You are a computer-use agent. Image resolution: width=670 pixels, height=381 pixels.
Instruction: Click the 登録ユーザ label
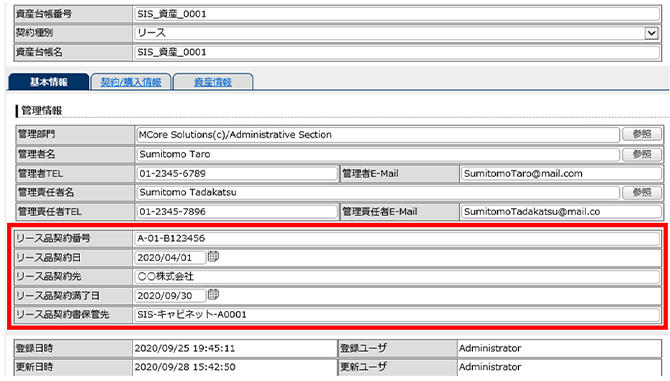click(363, 349)
